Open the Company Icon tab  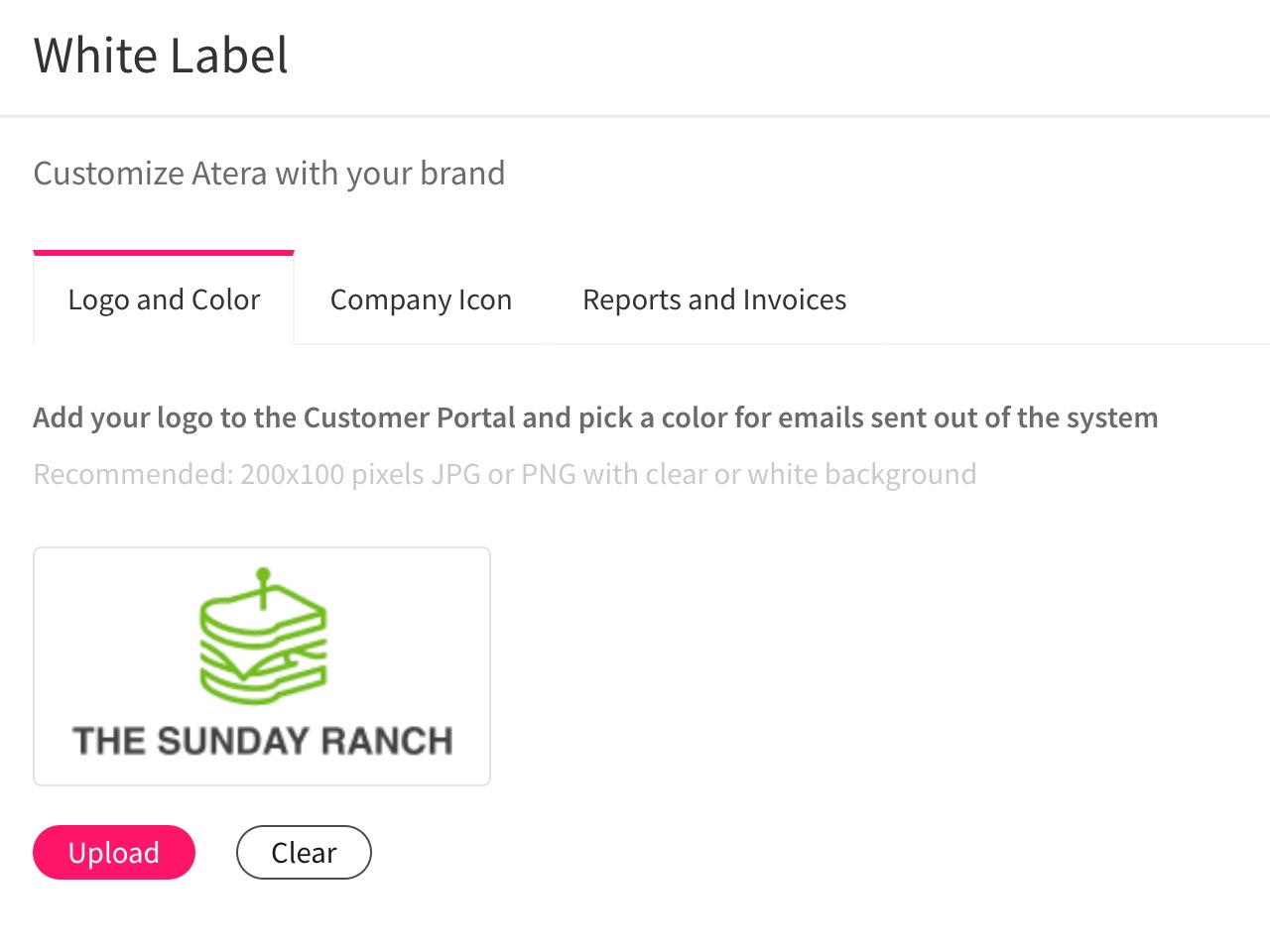click(421, 299)
